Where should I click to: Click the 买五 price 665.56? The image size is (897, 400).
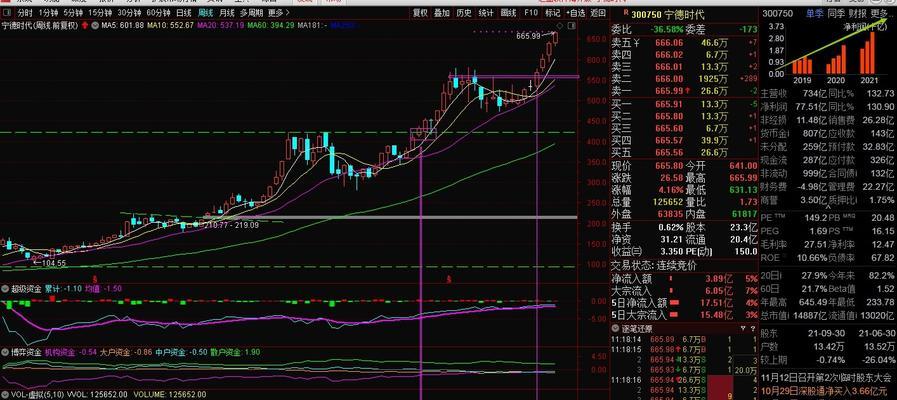click(x=669, y=153)
